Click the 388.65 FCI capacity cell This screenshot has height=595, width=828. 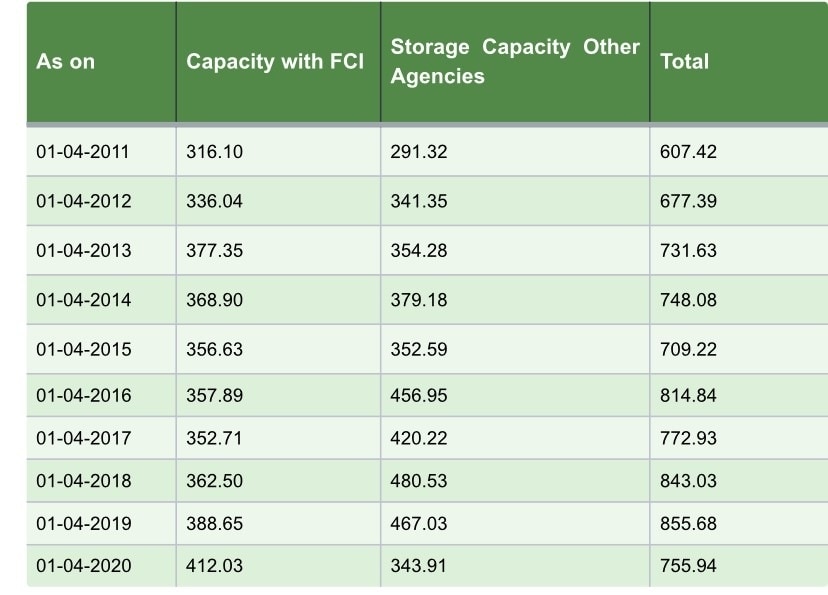[x=215, y=524]
